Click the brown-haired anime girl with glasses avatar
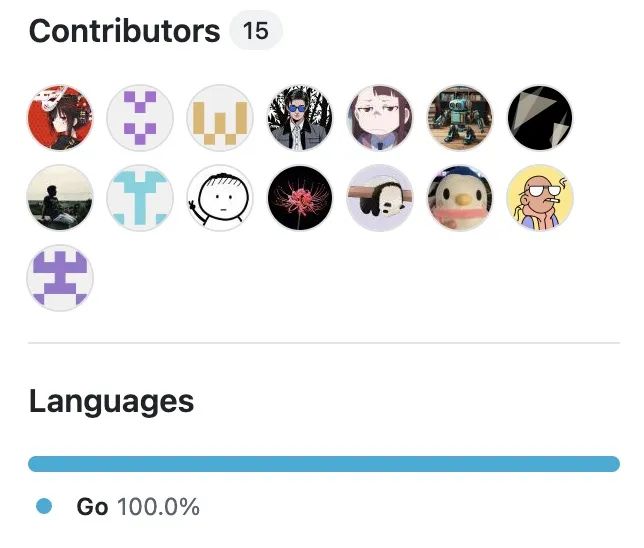644x548 pixels. click(x=380, y=118)
